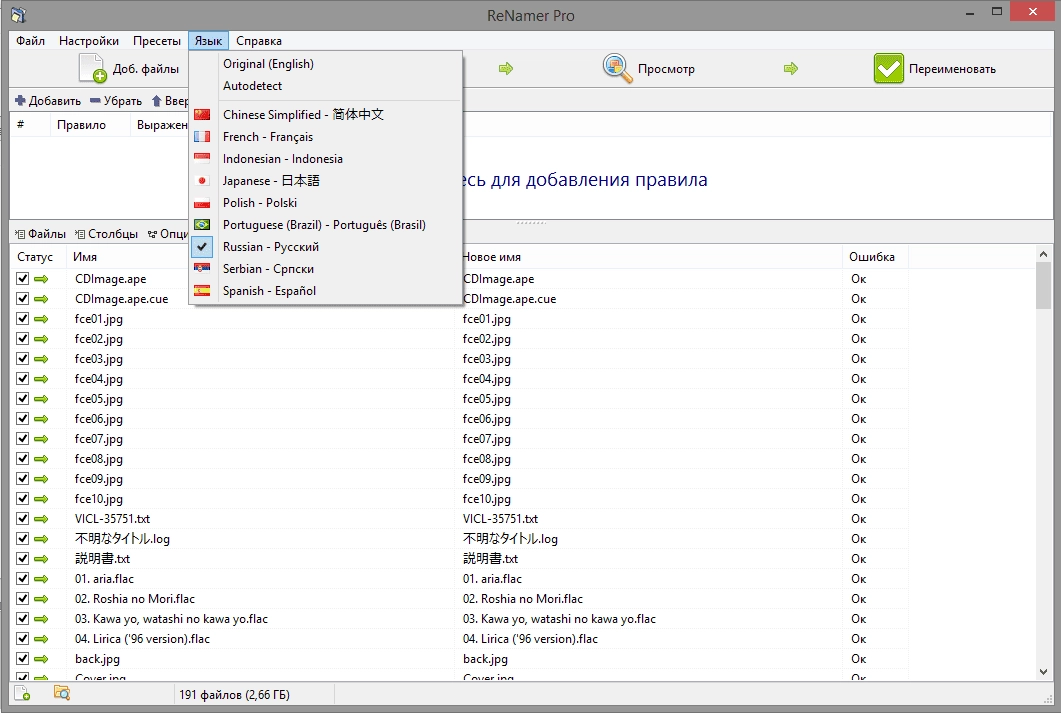Click the Переименовать rename button label
The image size is (1061, 713).
point(952,69)
